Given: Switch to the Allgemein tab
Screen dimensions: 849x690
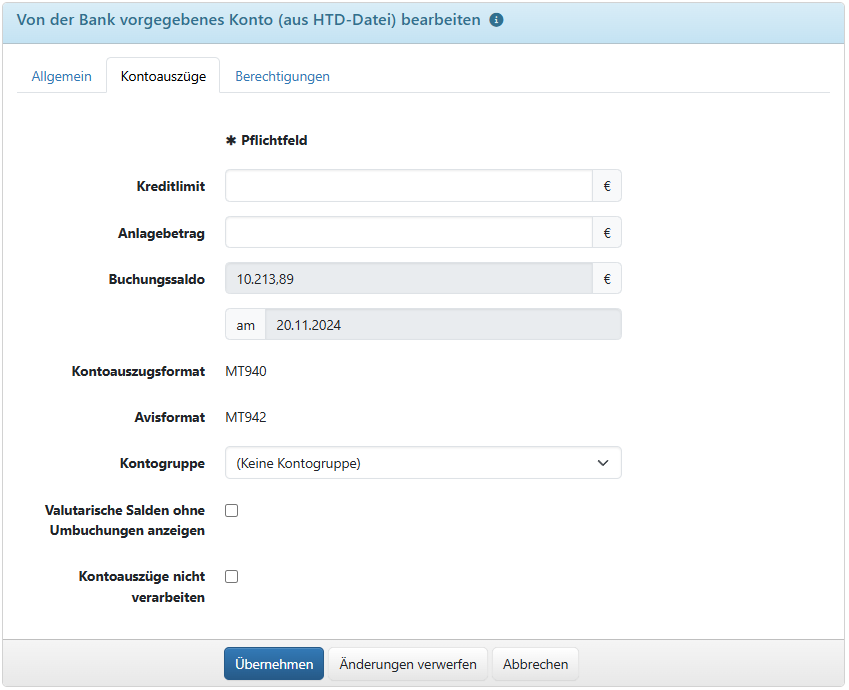Looking at the screenshot, I should 62,76.
